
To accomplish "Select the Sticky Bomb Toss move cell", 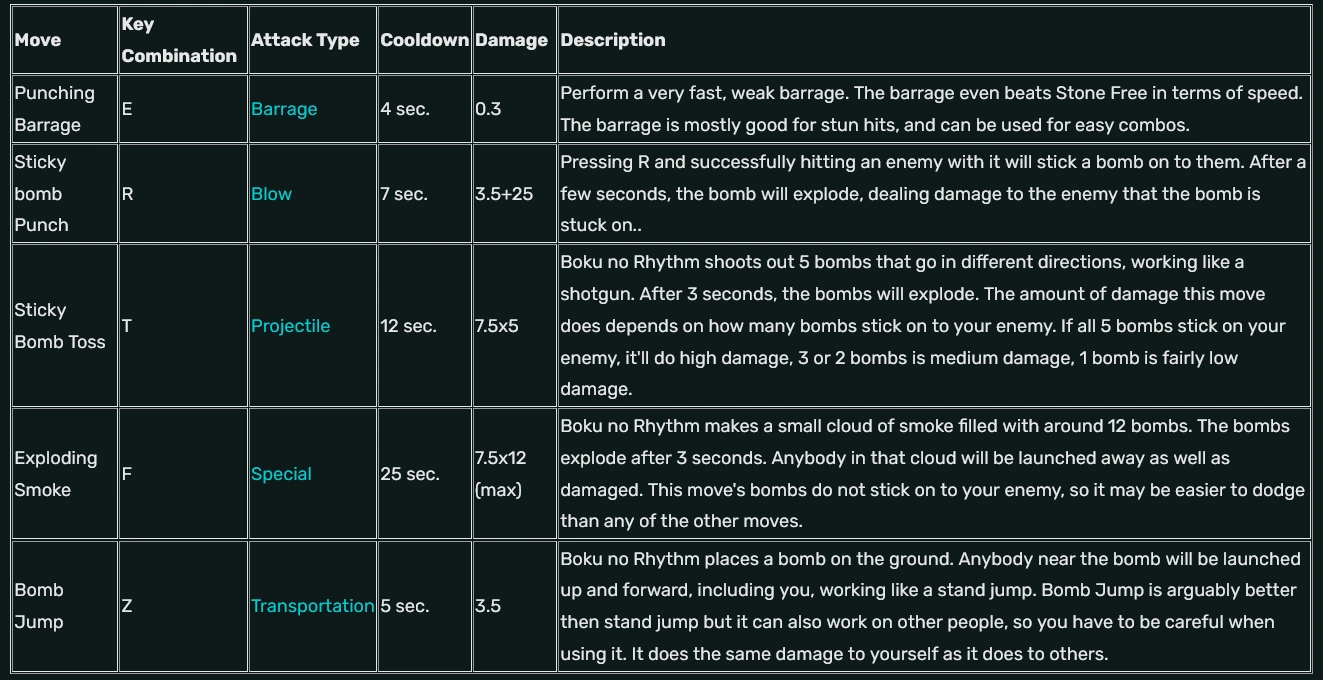I will [x=59, y=326].
